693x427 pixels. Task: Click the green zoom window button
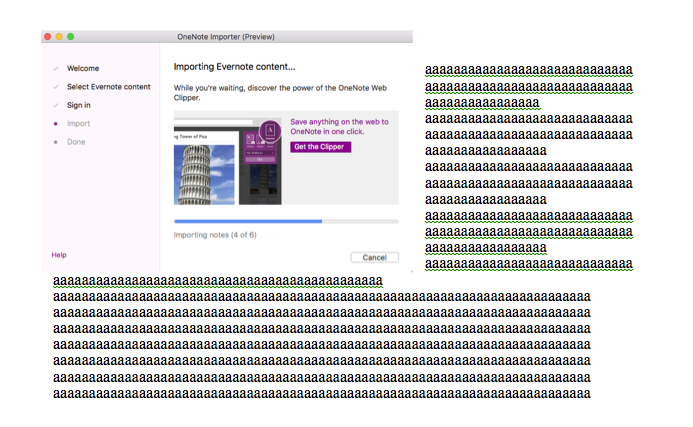[x=71, y=37]
